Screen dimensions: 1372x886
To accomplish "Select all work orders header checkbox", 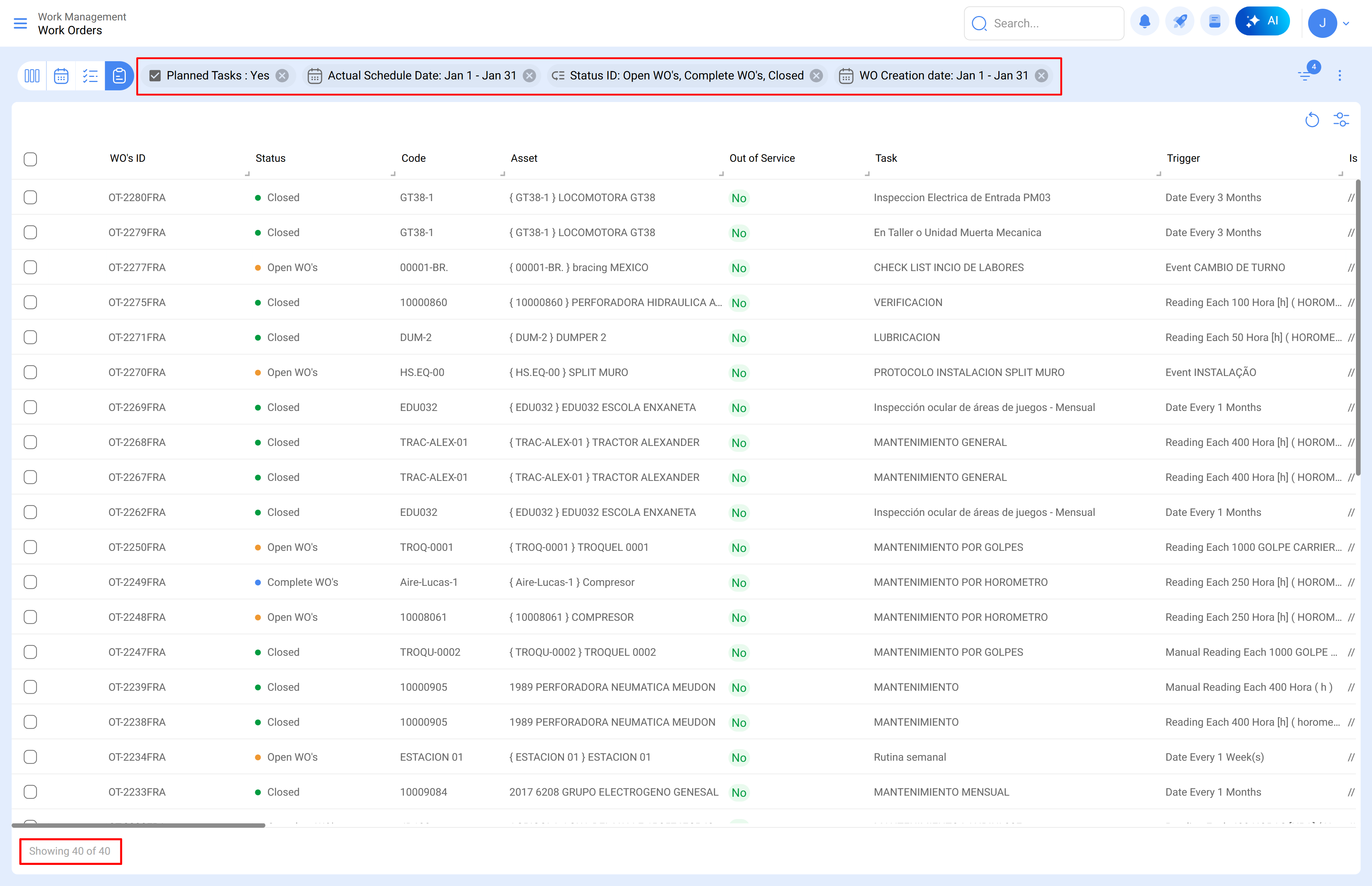I will point(31,159).
